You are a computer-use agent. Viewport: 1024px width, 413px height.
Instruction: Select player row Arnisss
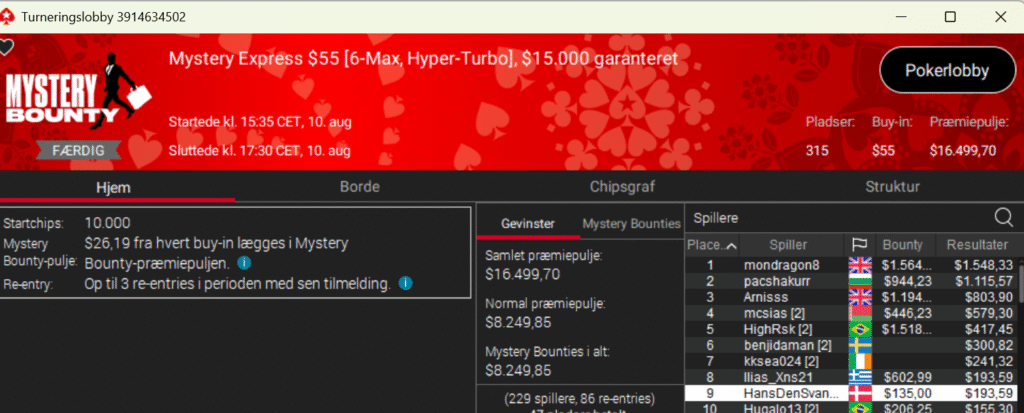851,297
